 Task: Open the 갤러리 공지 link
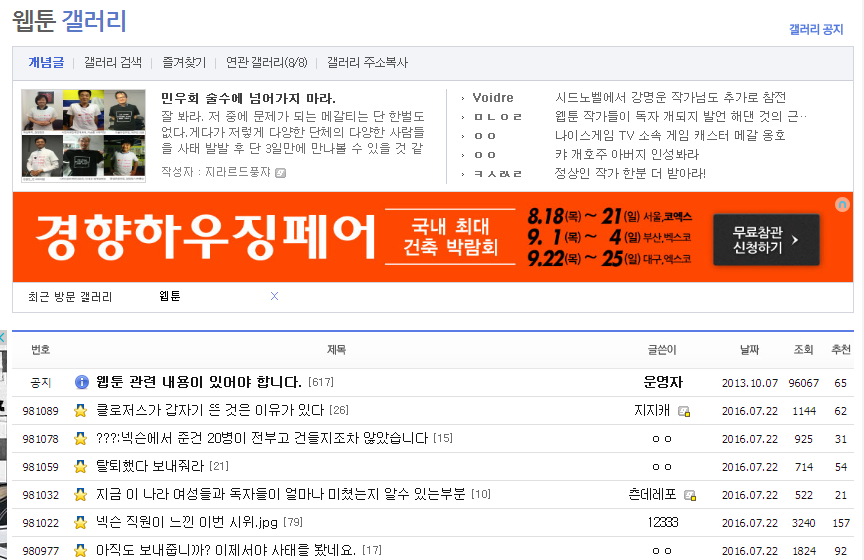[x=816, y=29]
